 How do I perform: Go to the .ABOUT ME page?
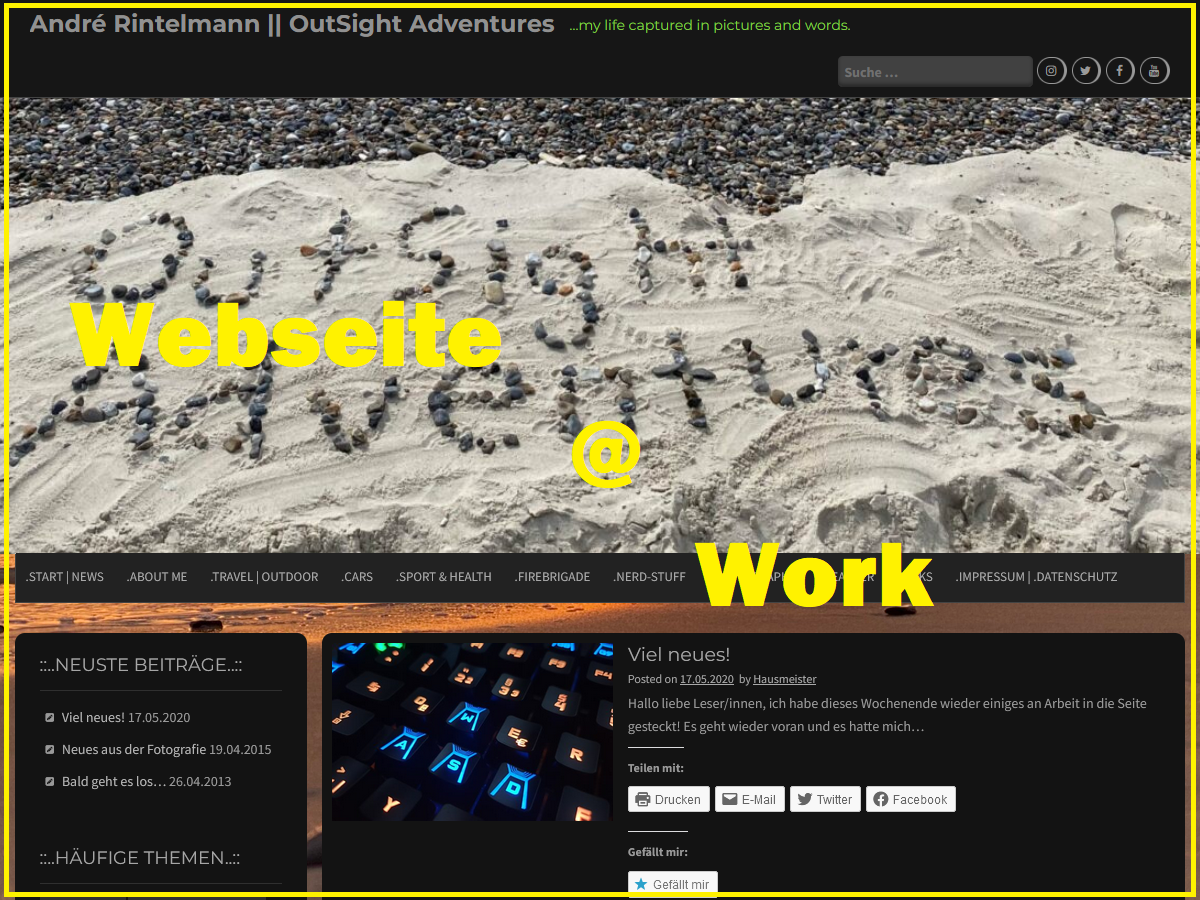point(157,577)
